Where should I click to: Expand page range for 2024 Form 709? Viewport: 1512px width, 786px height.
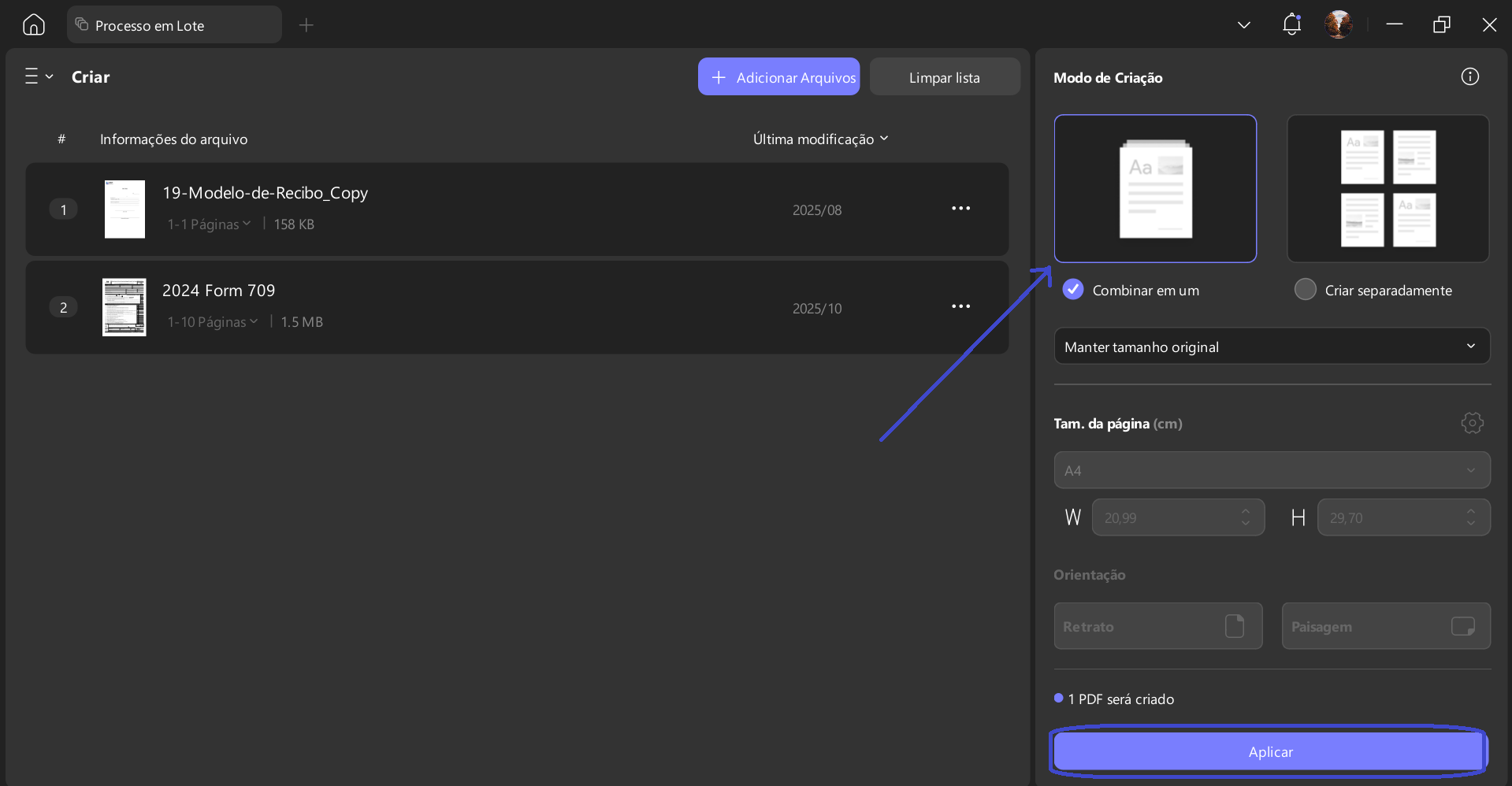tap(213, 322)
